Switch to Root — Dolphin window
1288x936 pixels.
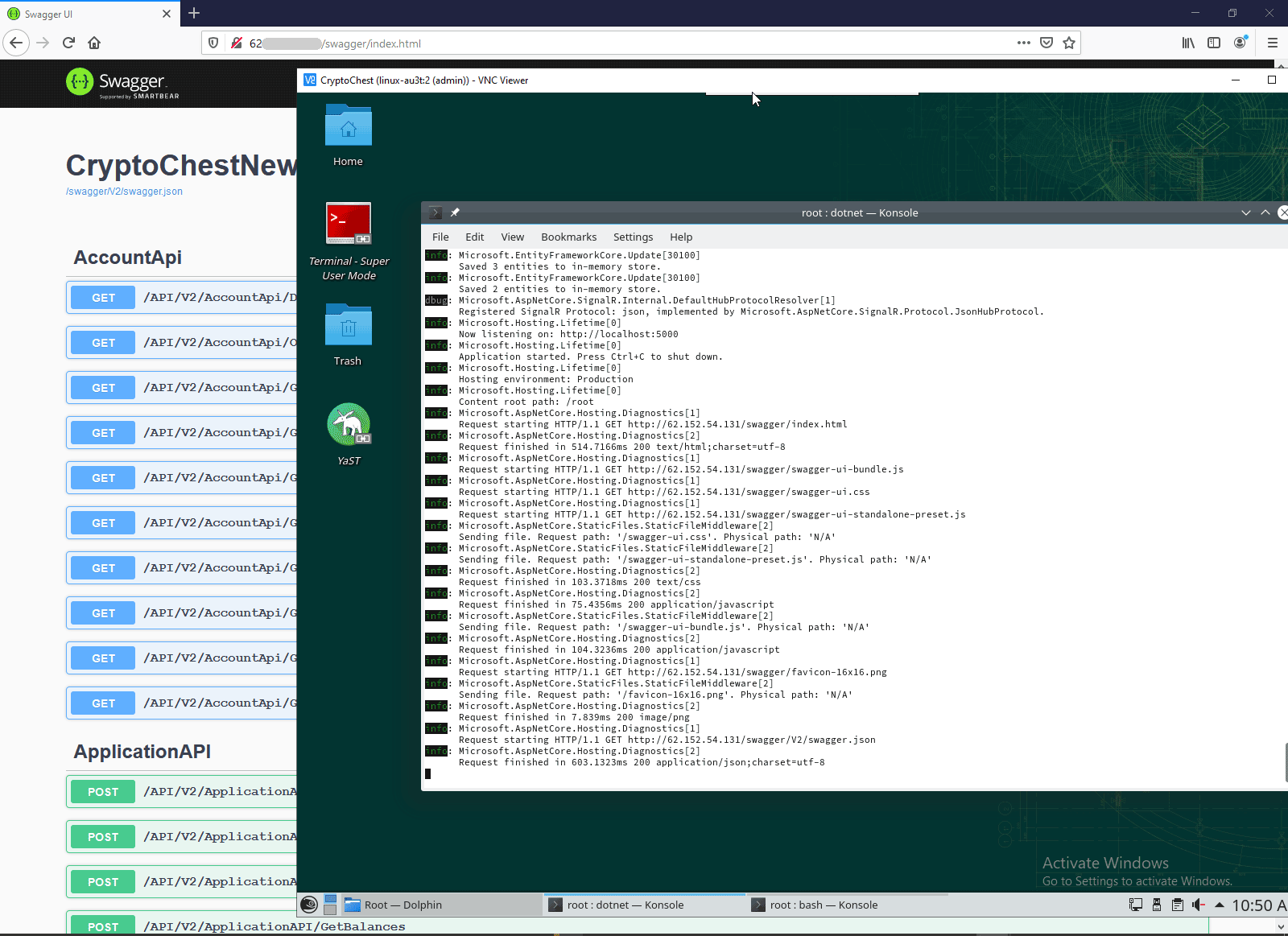click(x=441, y=905)
